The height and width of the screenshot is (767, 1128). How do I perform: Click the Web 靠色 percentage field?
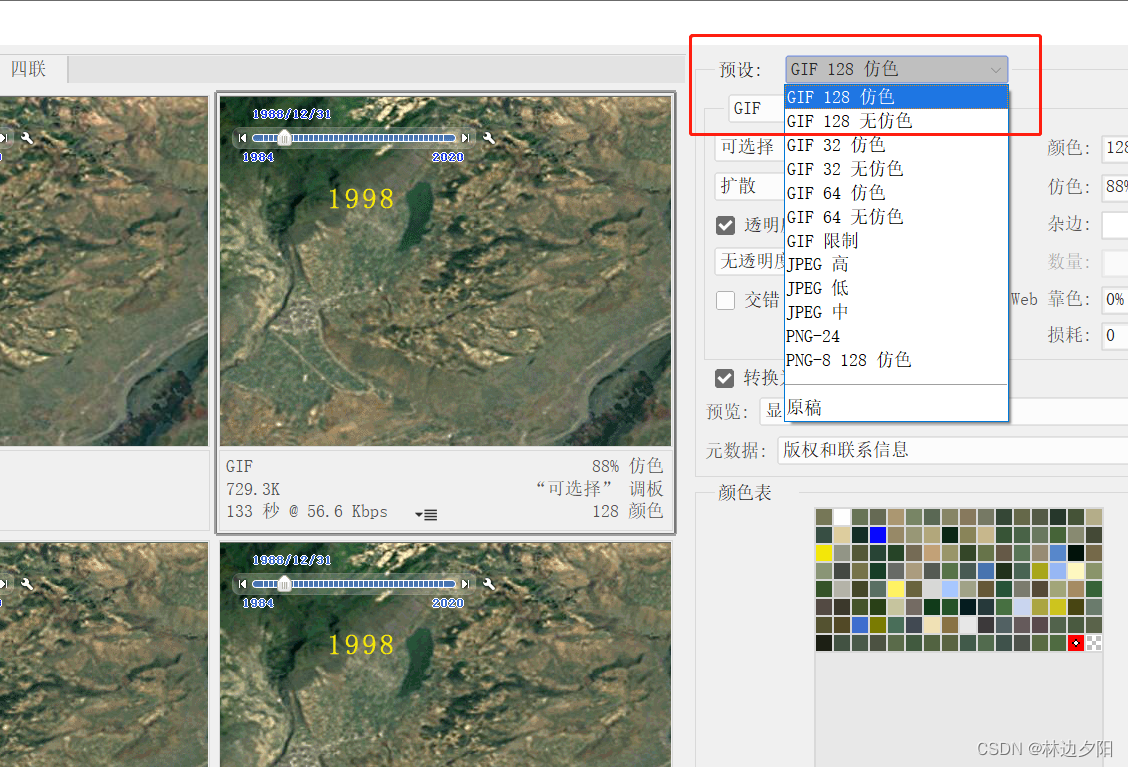tap(1115, 299)
